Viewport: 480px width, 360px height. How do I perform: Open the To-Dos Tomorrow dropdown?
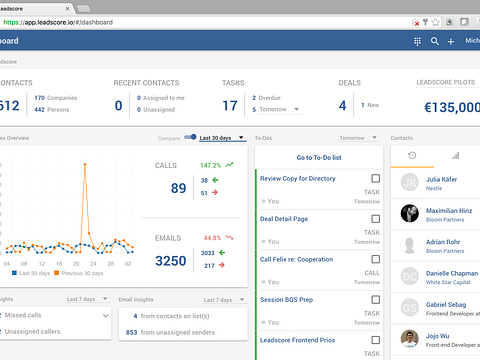(x=358, y=138)
